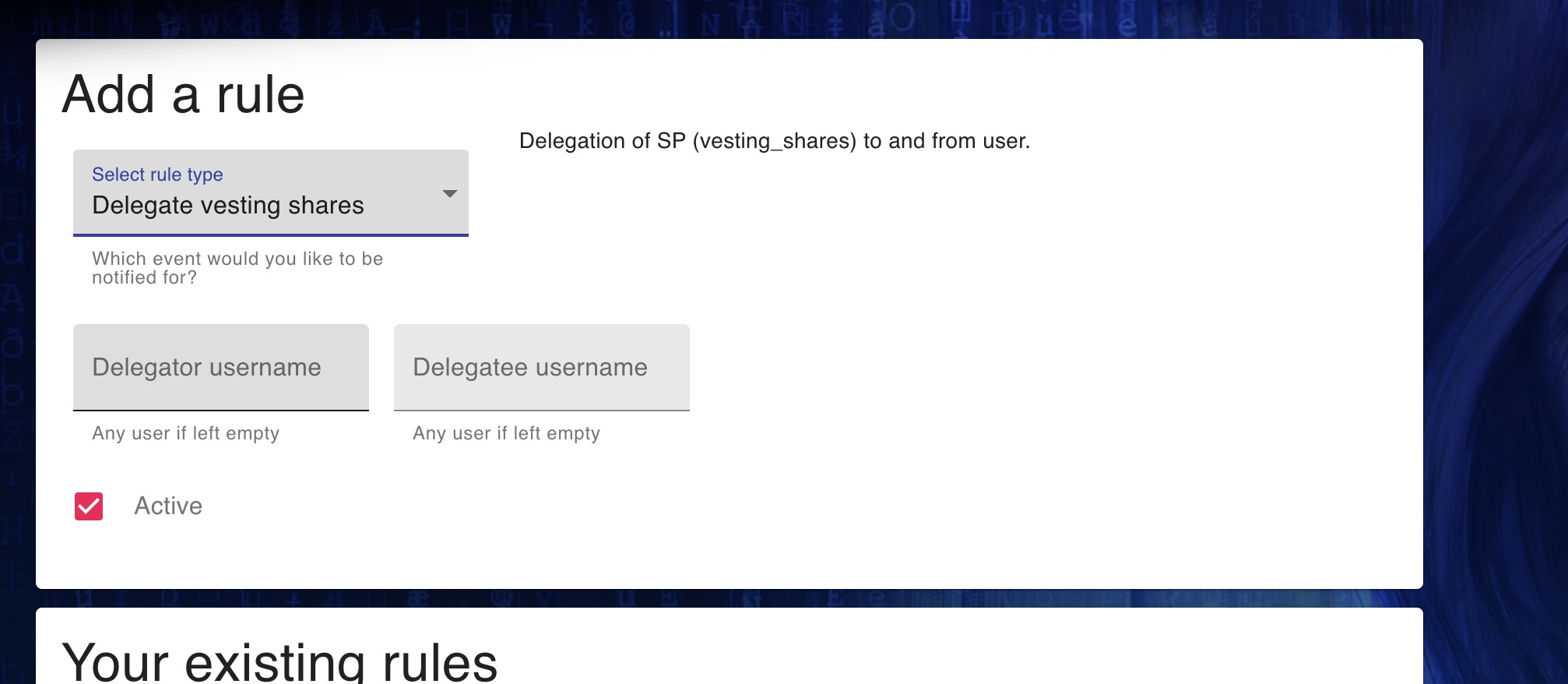Click the 'Delegation of SP (vesting_shares)' description

tap(775, 141)
